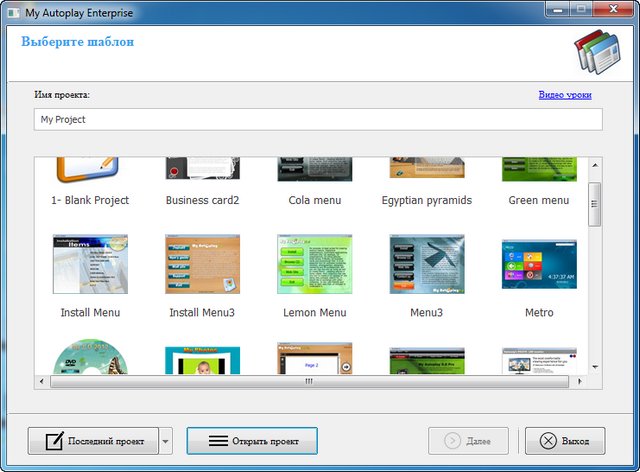Image resolution: width=640 pixels, height=472 pixels.
Task: Choose the Metro template thumbnail
Action: point(539,265)
